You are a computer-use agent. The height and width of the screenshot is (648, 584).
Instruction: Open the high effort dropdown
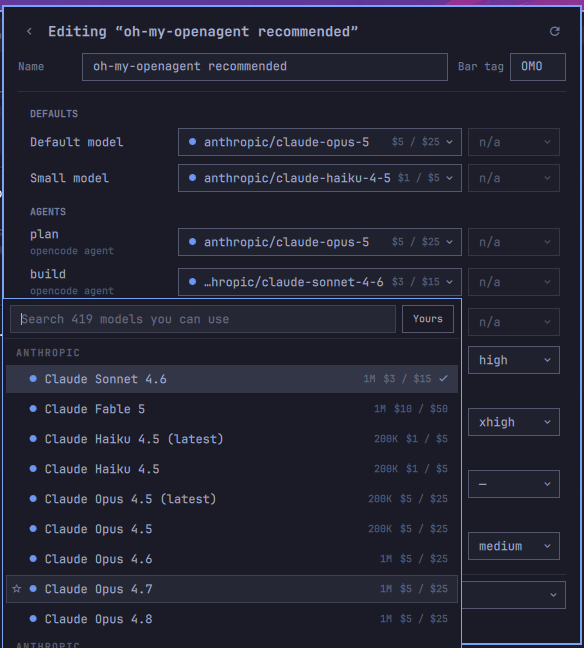[514, 360]
